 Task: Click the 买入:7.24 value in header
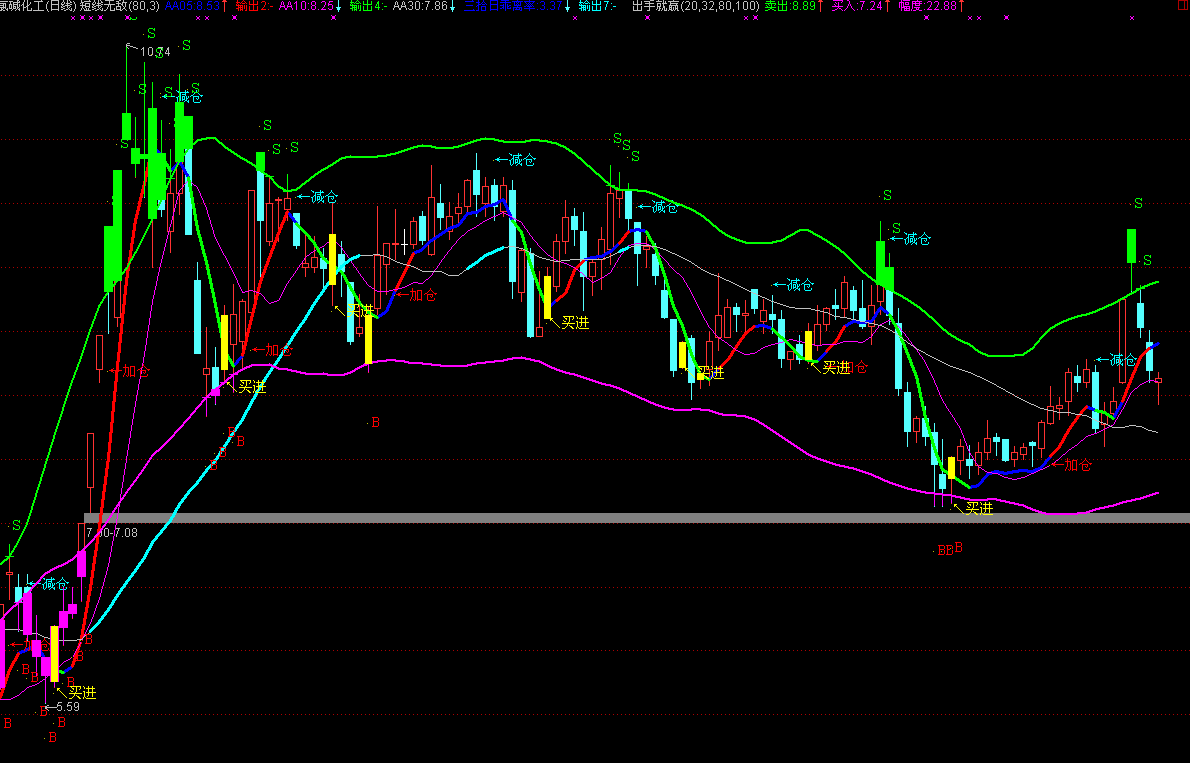coord(860,6)
